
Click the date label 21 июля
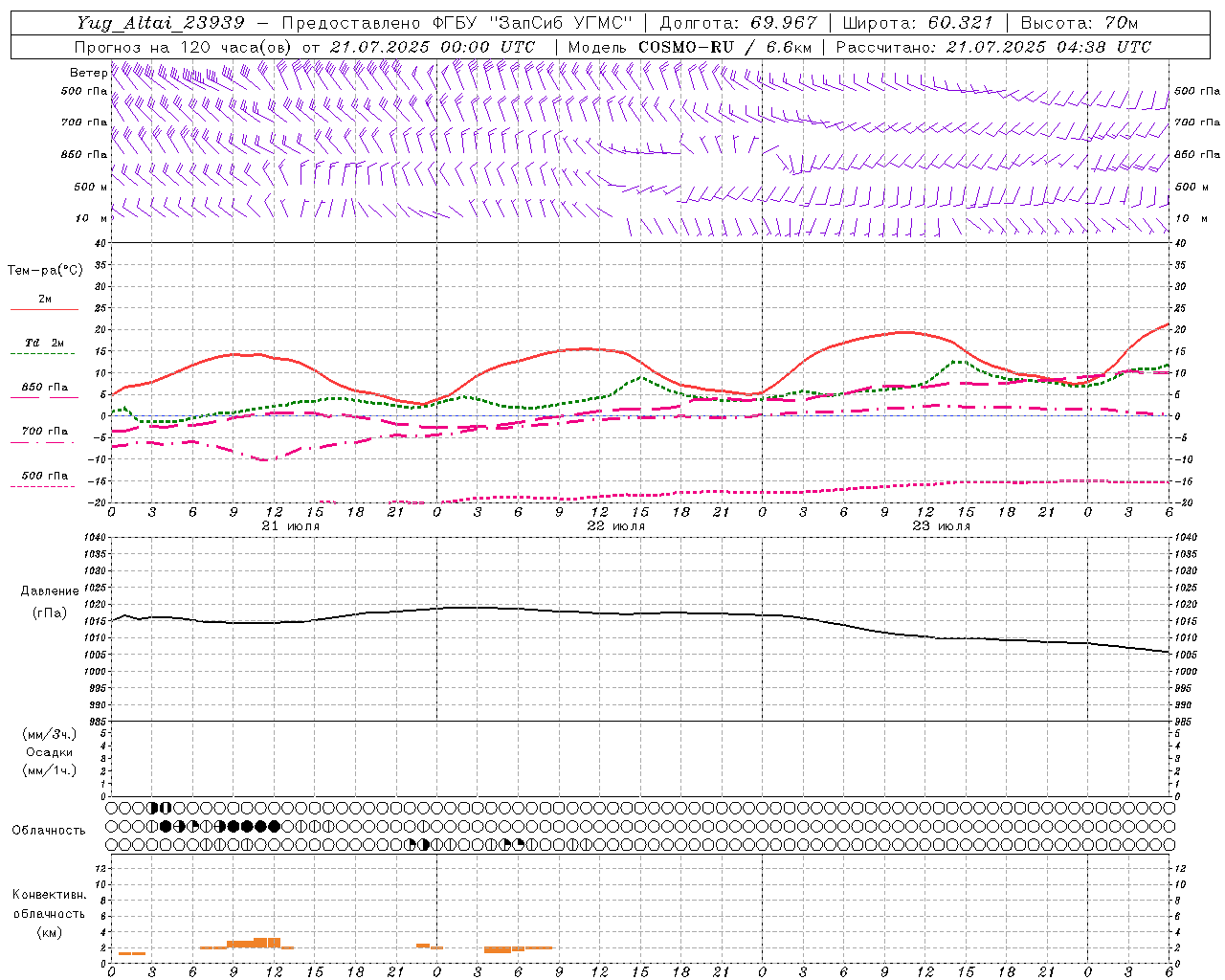tap(291, 526)
